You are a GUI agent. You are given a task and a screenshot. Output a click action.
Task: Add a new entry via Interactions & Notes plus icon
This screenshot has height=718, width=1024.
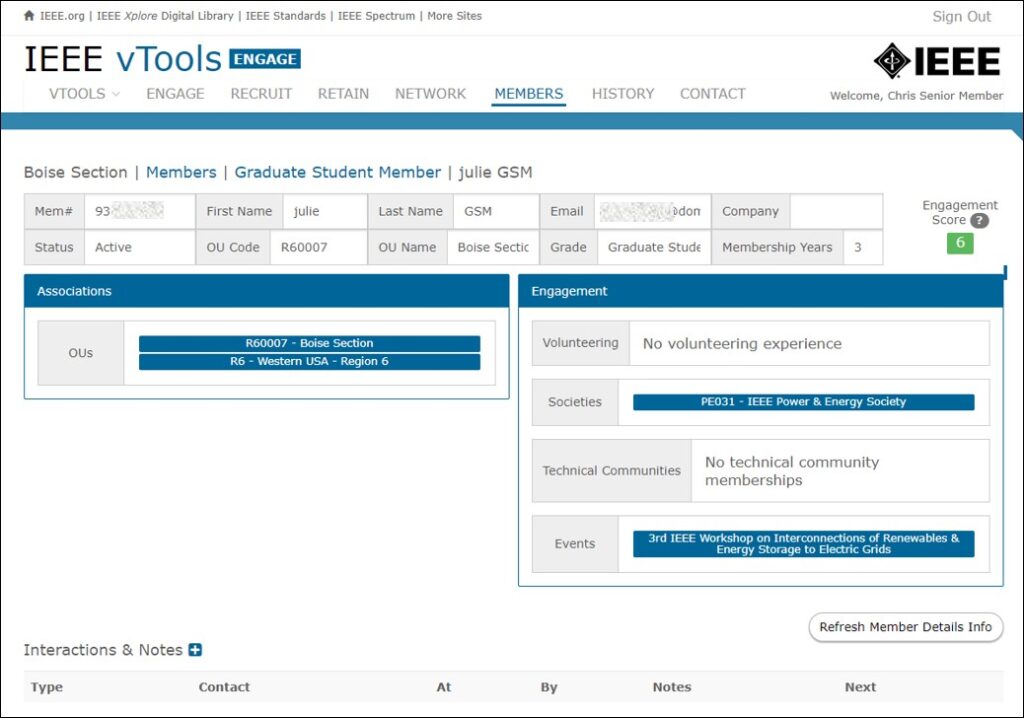(x=197, y=649)
